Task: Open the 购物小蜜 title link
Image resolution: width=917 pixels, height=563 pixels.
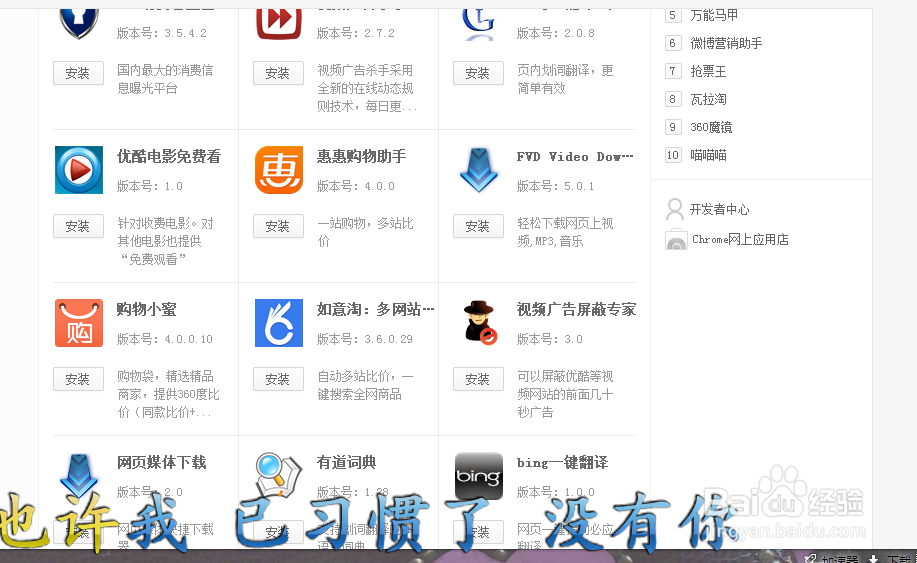Action: tap(147, 310)
